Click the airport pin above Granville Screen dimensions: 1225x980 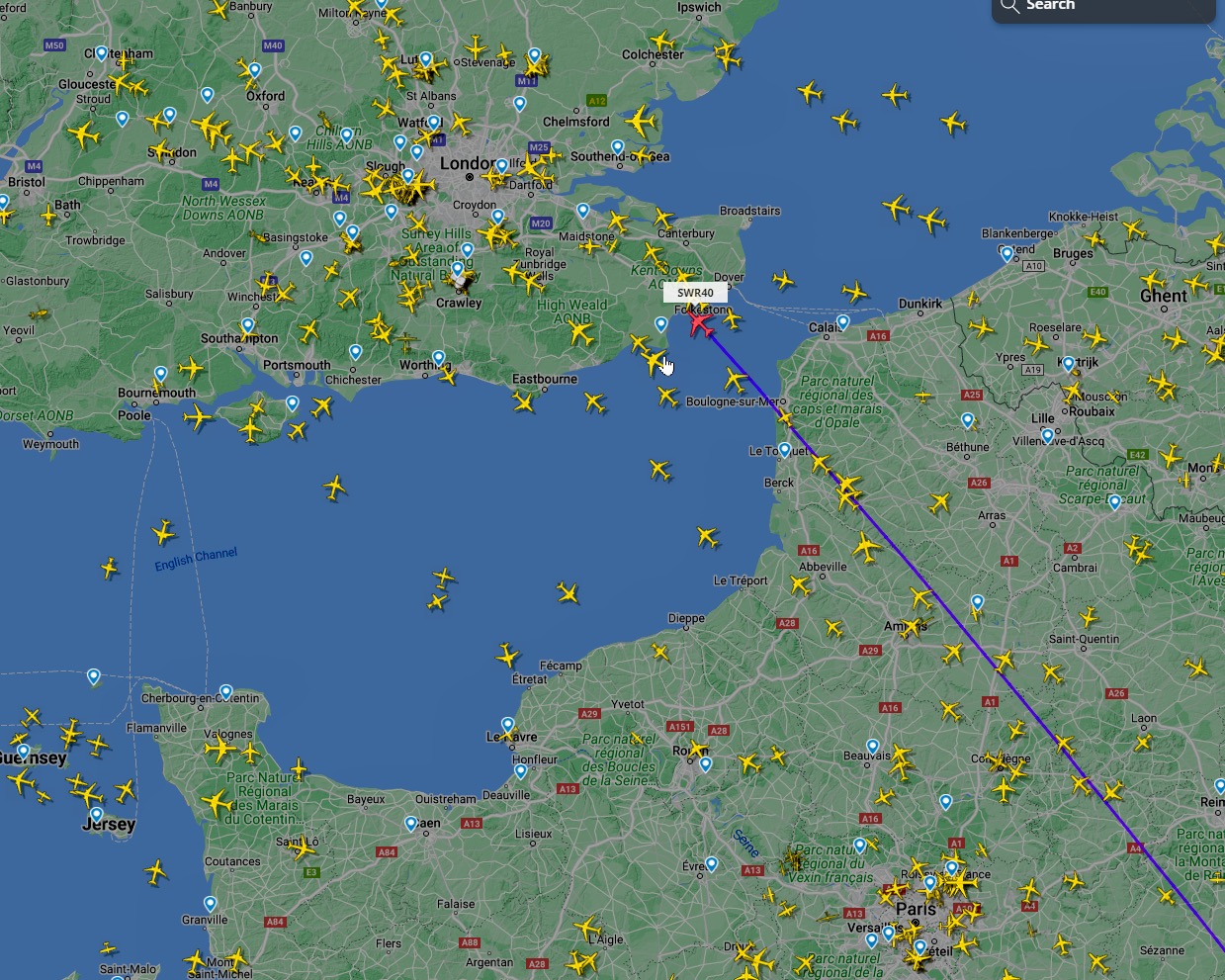click(210, 904)
